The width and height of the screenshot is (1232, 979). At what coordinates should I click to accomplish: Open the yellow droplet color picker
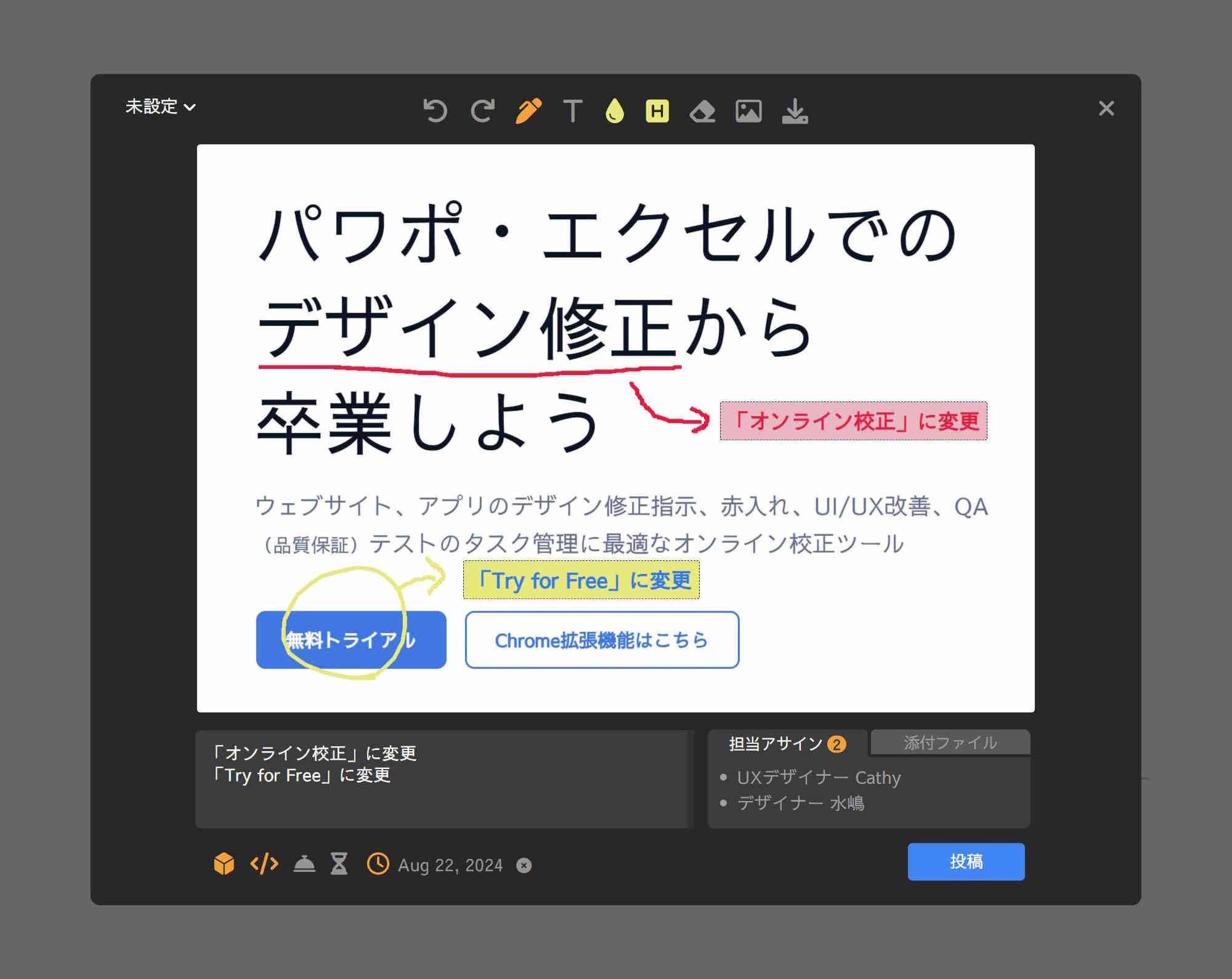coord(614,111)
